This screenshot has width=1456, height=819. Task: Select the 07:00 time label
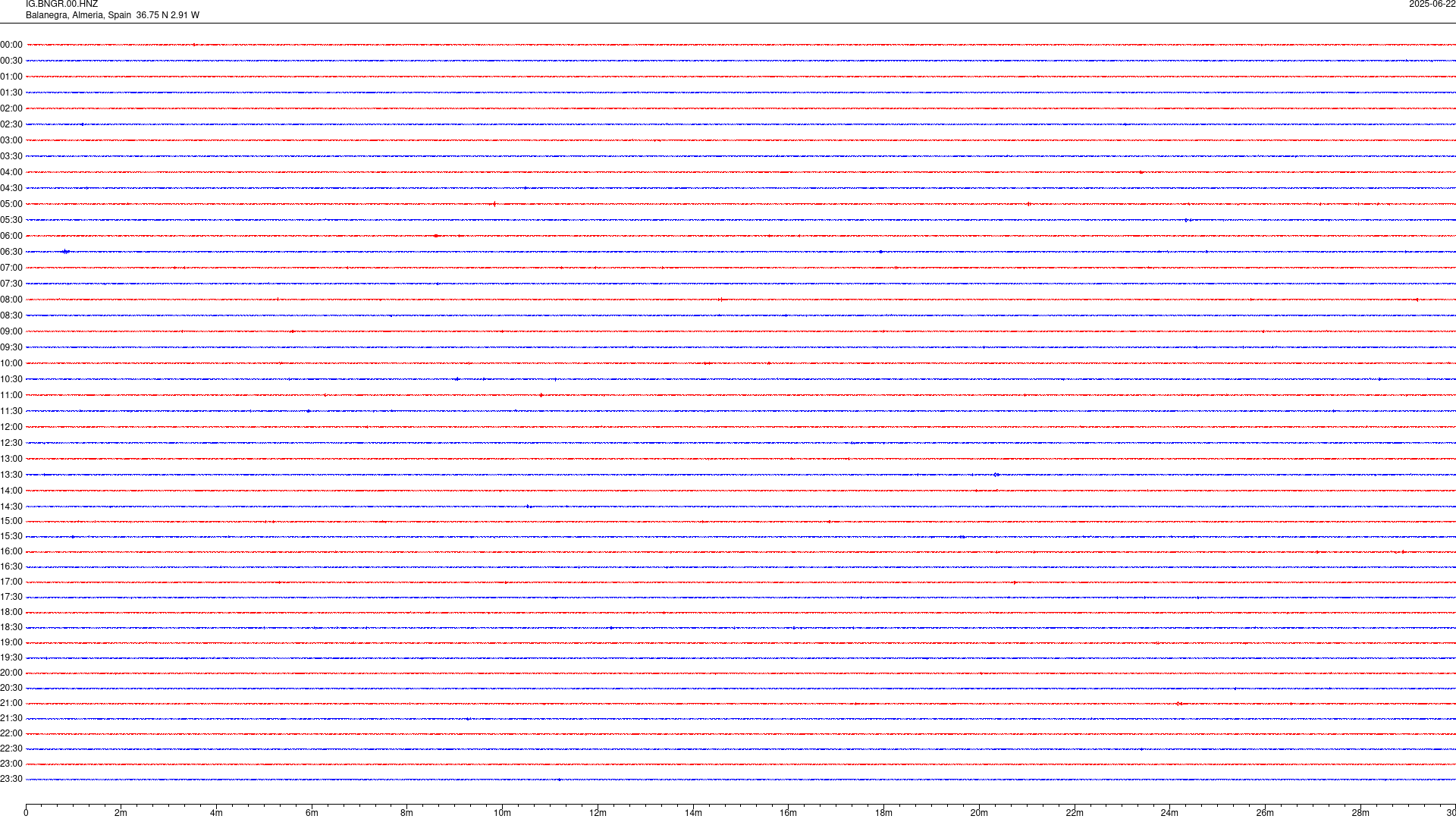click(x=11, y=268)
